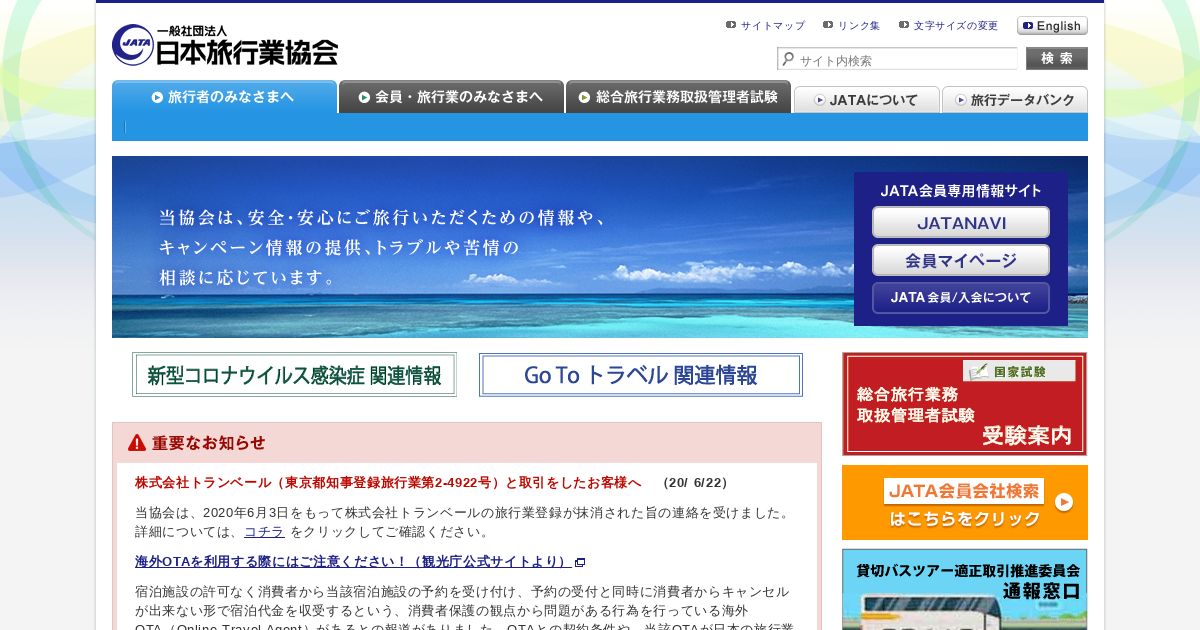Open the 旅行者のみなさまへ tab
Viewport: 1200px width, 630px height.
coord(224,97)
